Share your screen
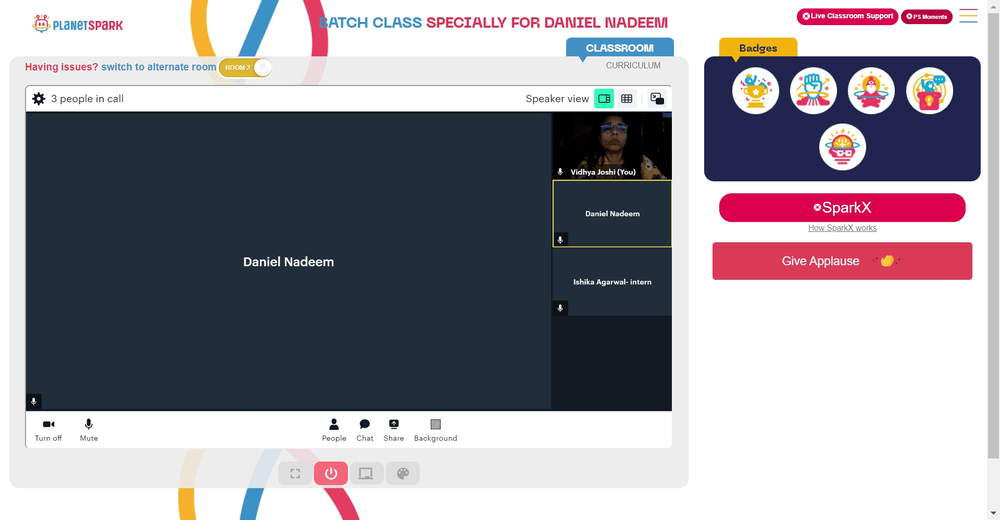 click(x=393, y=430)
